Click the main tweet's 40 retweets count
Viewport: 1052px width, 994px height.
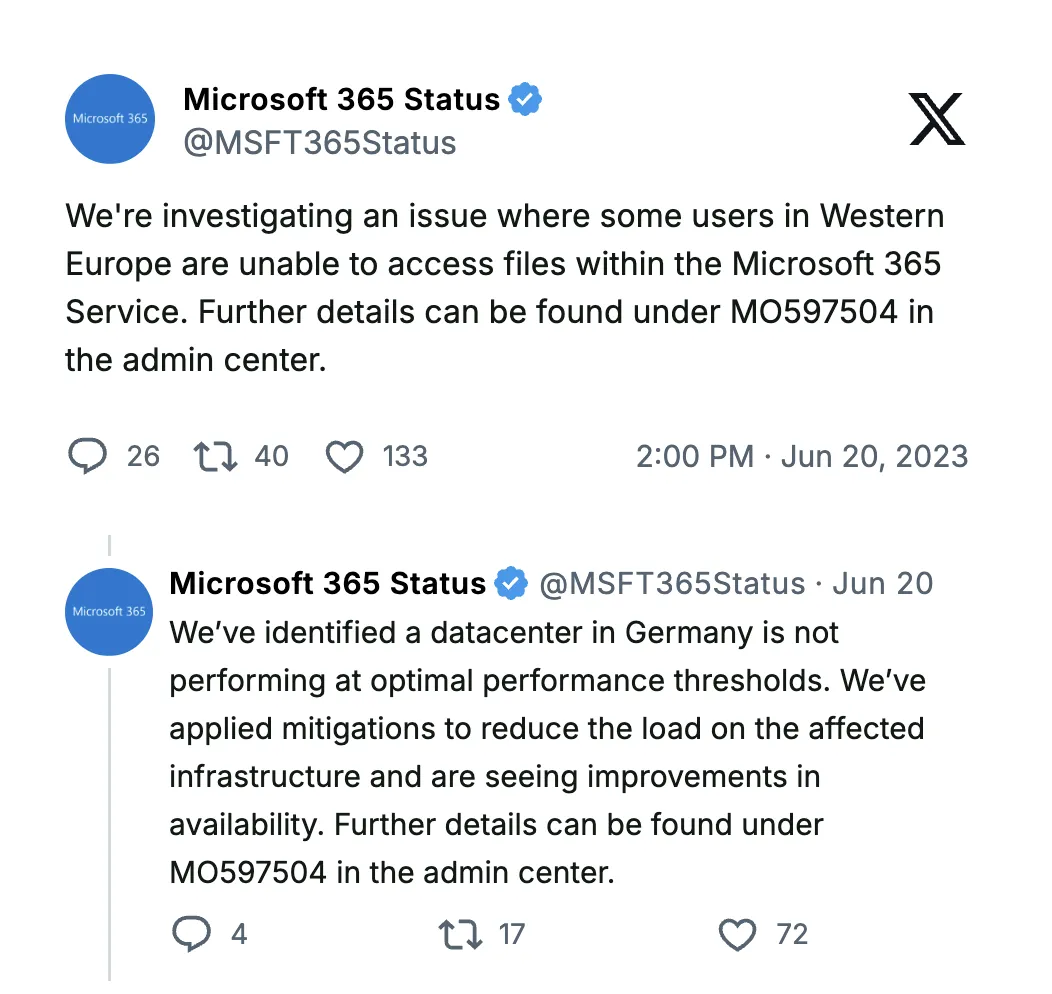[x=271, y=457]
